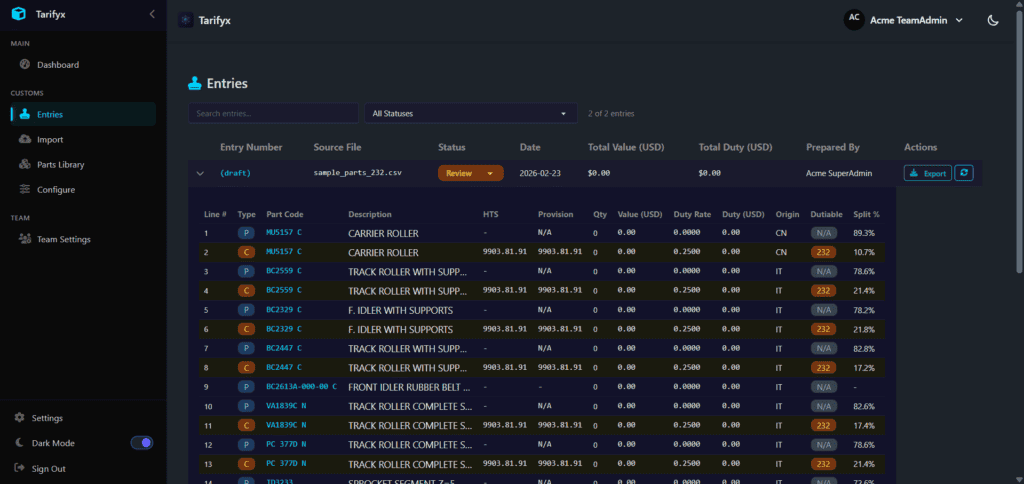Viewport: 1024px width, 484px height.
Task: Open Parts Library from the sidebar
Action: click(x=60, y=164)
